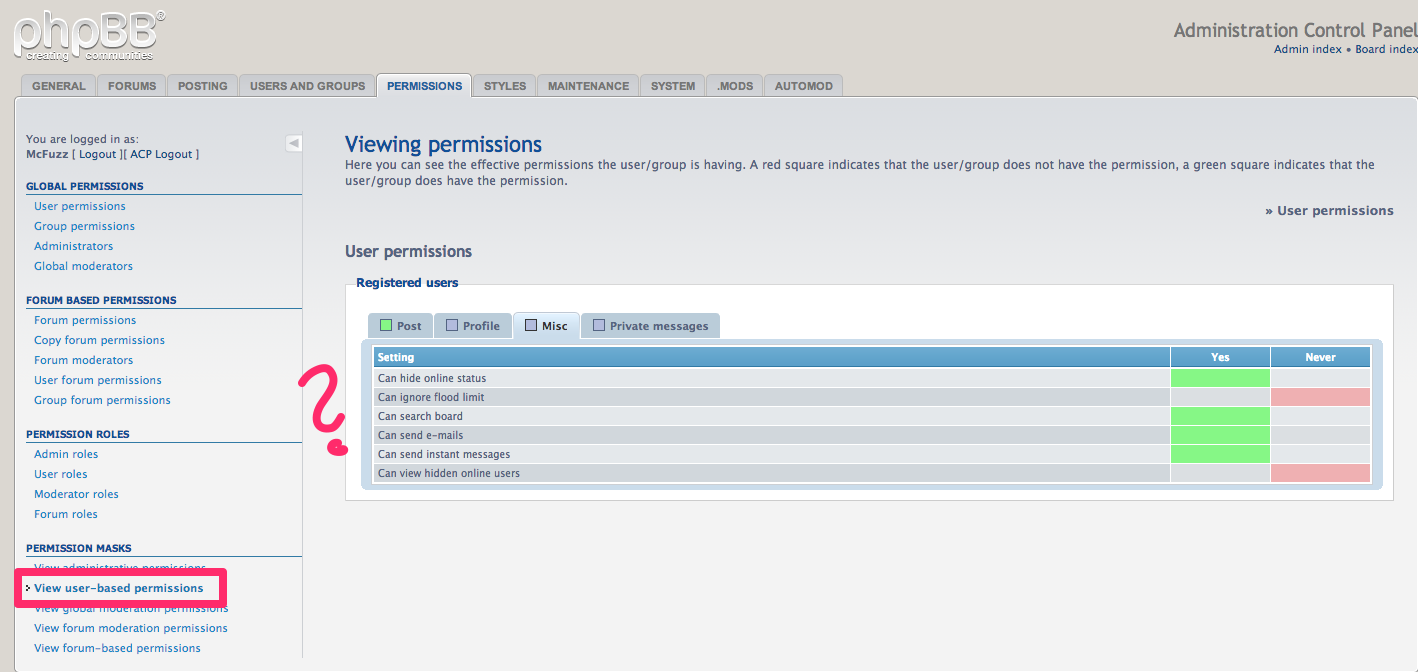Click green Yes cell for hide online status
1418x672 pixels.
tap(1220, 378)
